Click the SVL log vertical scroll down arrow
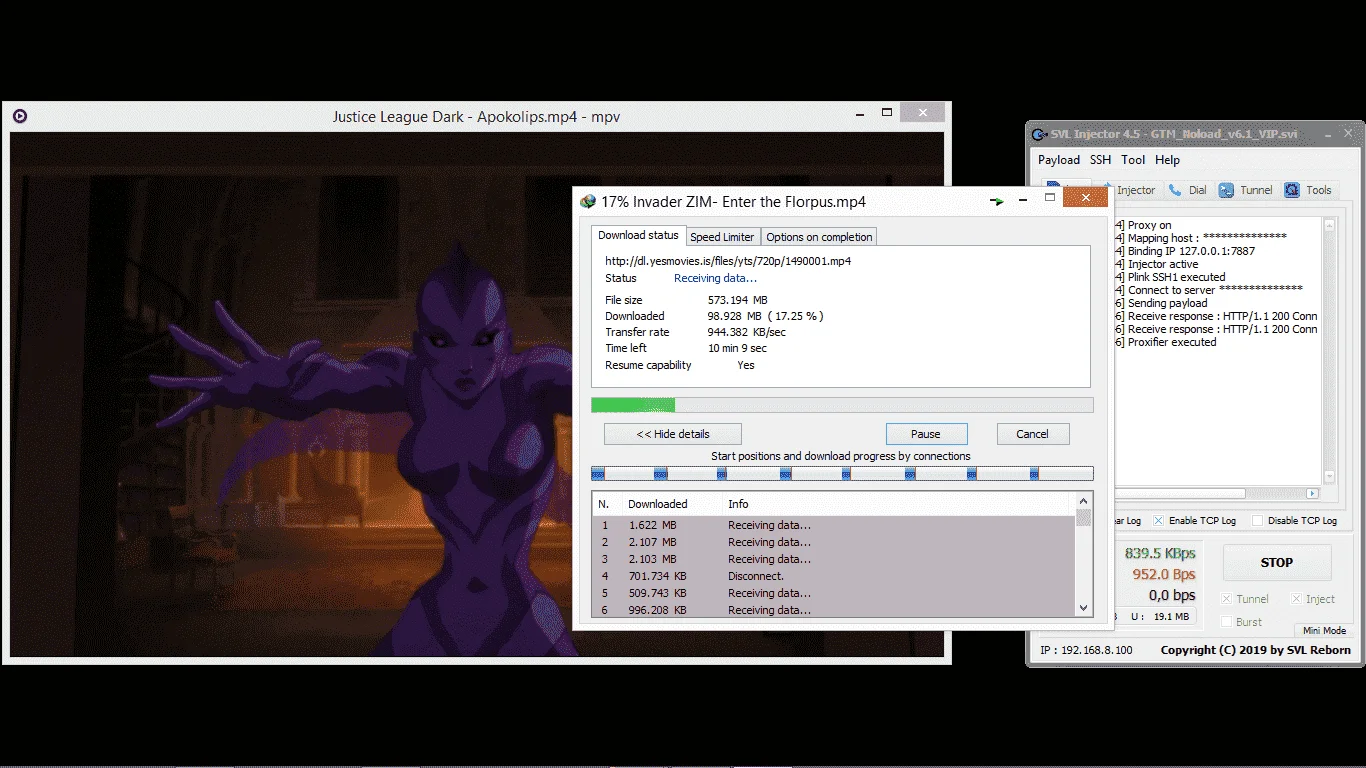This screenshot has width=1366, height=768. (x=1329, y=477)
